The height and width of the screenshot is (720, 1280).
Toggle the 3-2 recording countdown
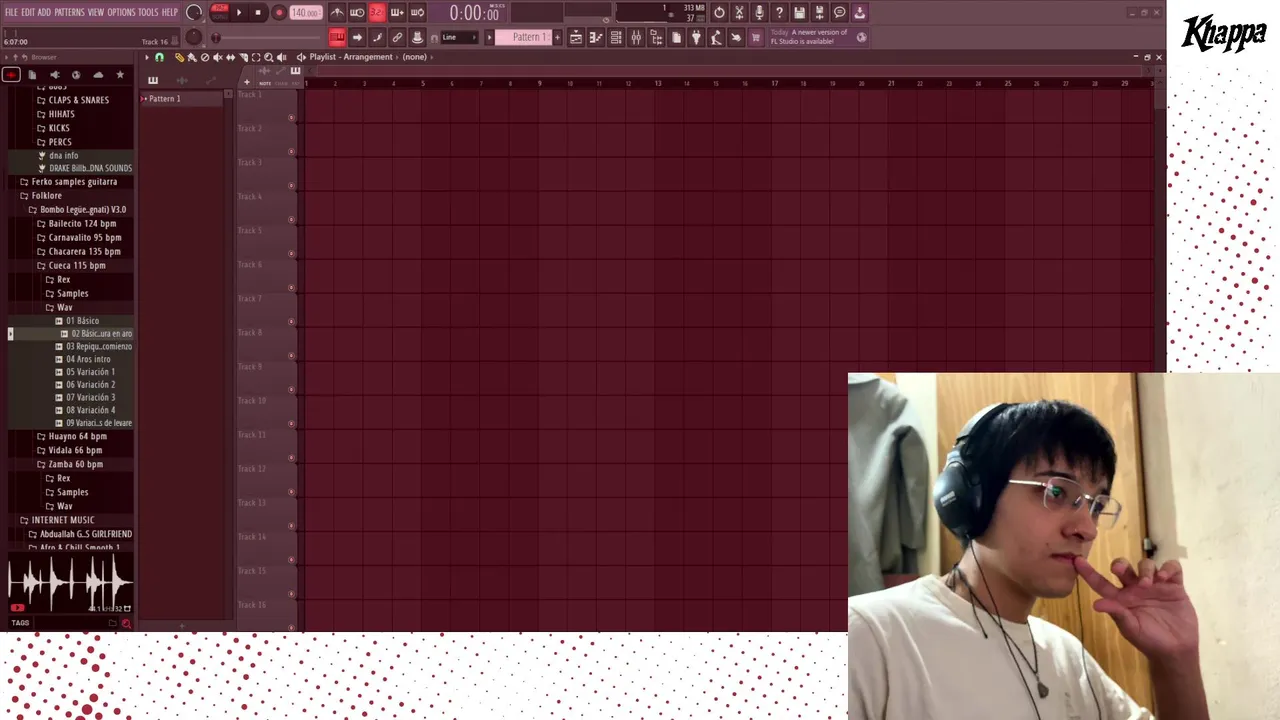(377, 13)
